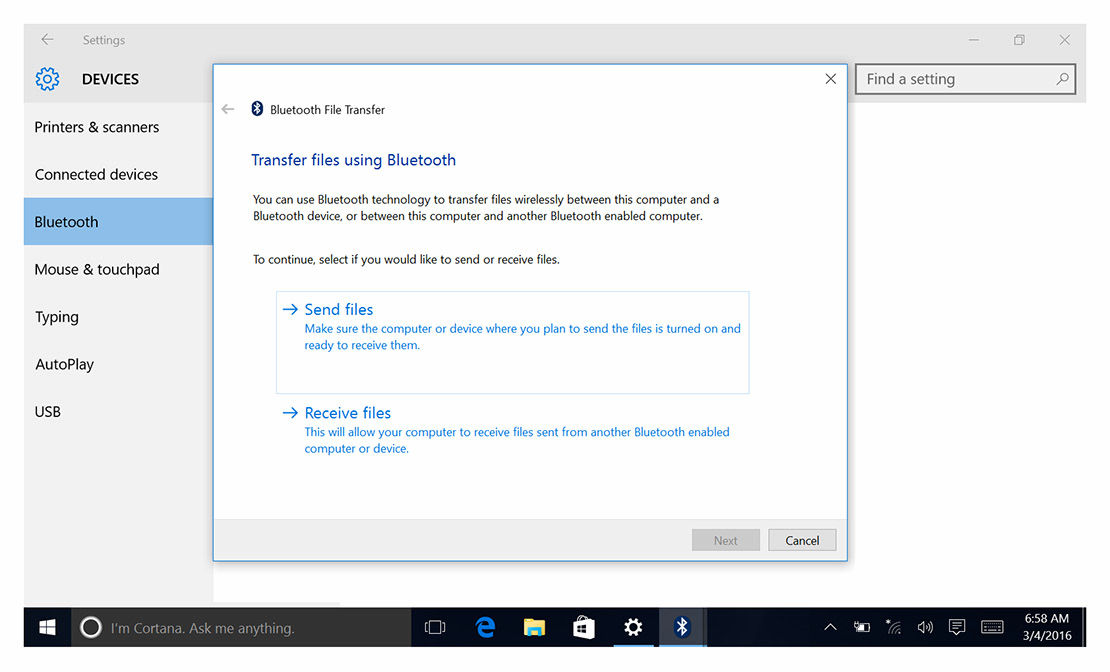Open File Explorer from taskbar
This screenshot has height=672, width=1110.
pos(534,627)
